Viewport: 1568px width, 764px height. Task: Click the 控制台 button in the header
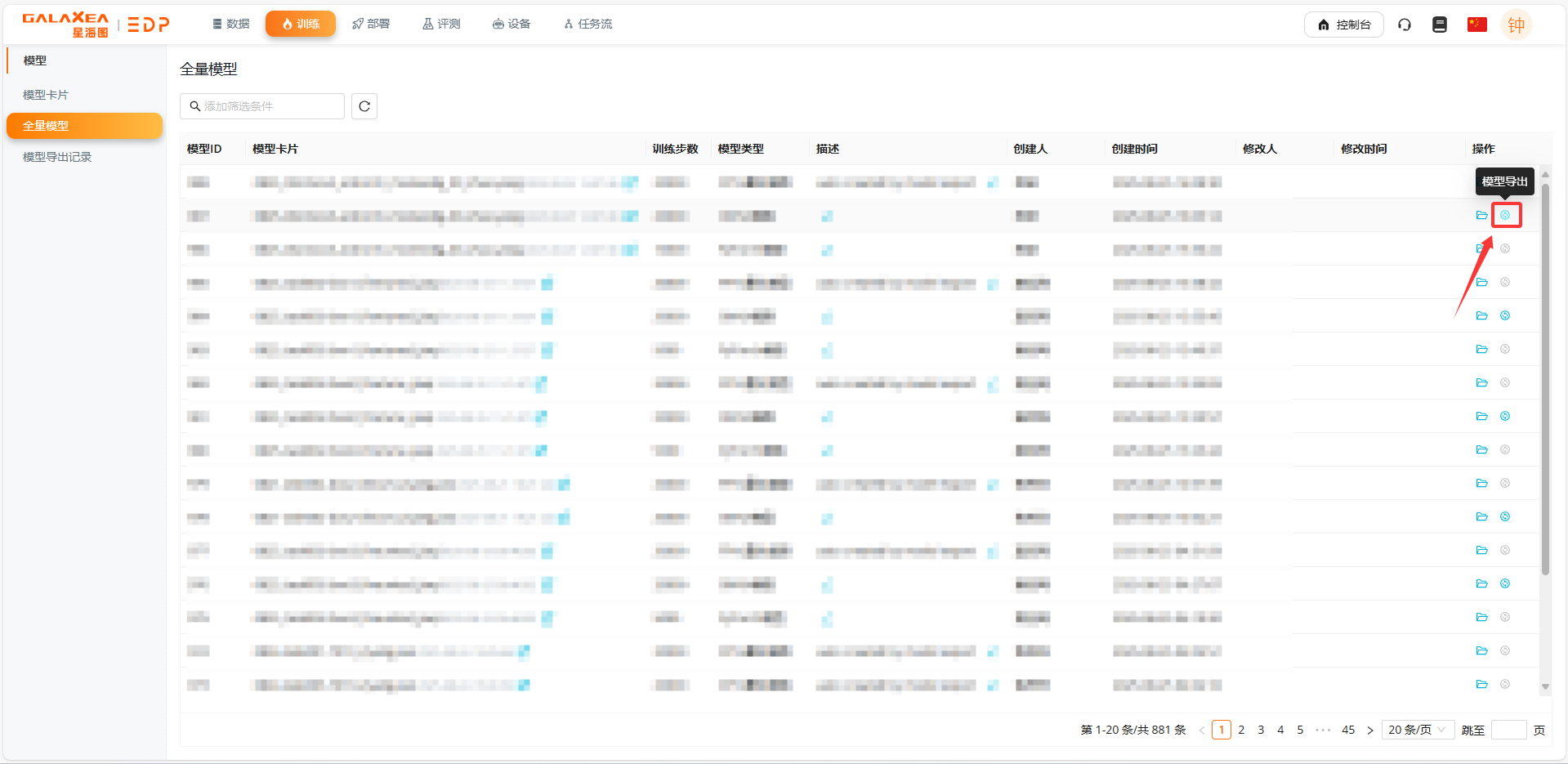(1343, 25)
